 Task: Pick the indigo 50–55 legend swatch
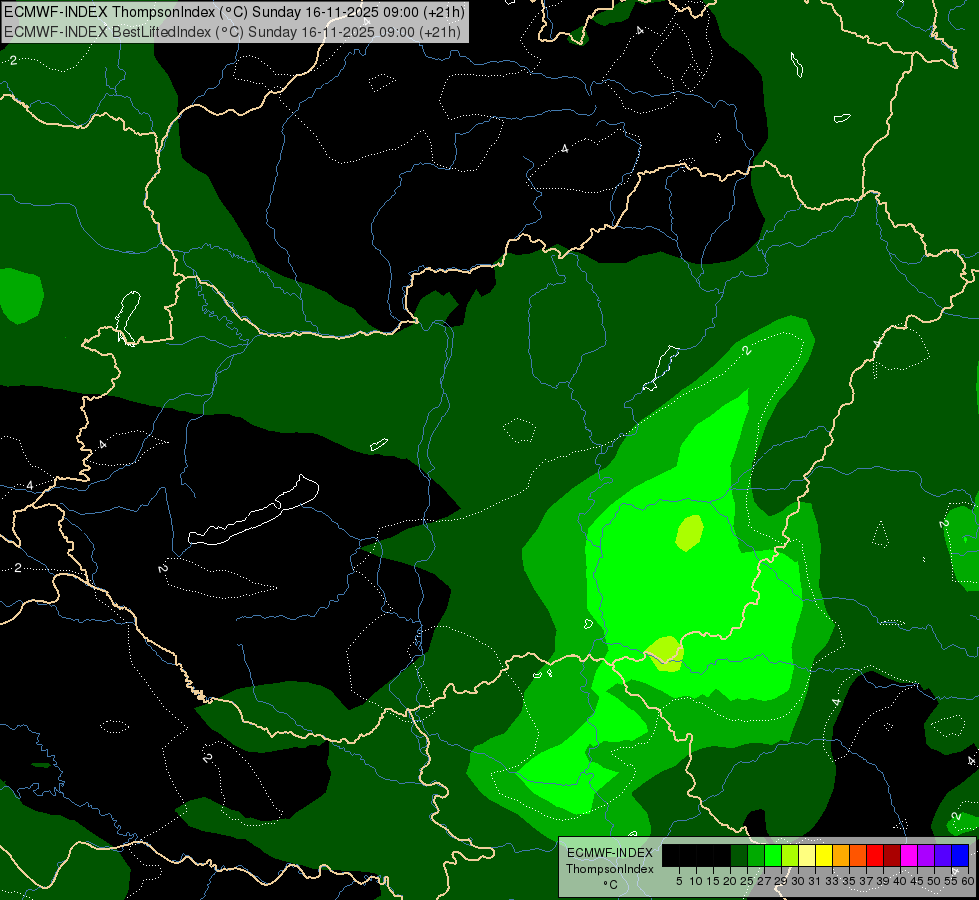943,855
